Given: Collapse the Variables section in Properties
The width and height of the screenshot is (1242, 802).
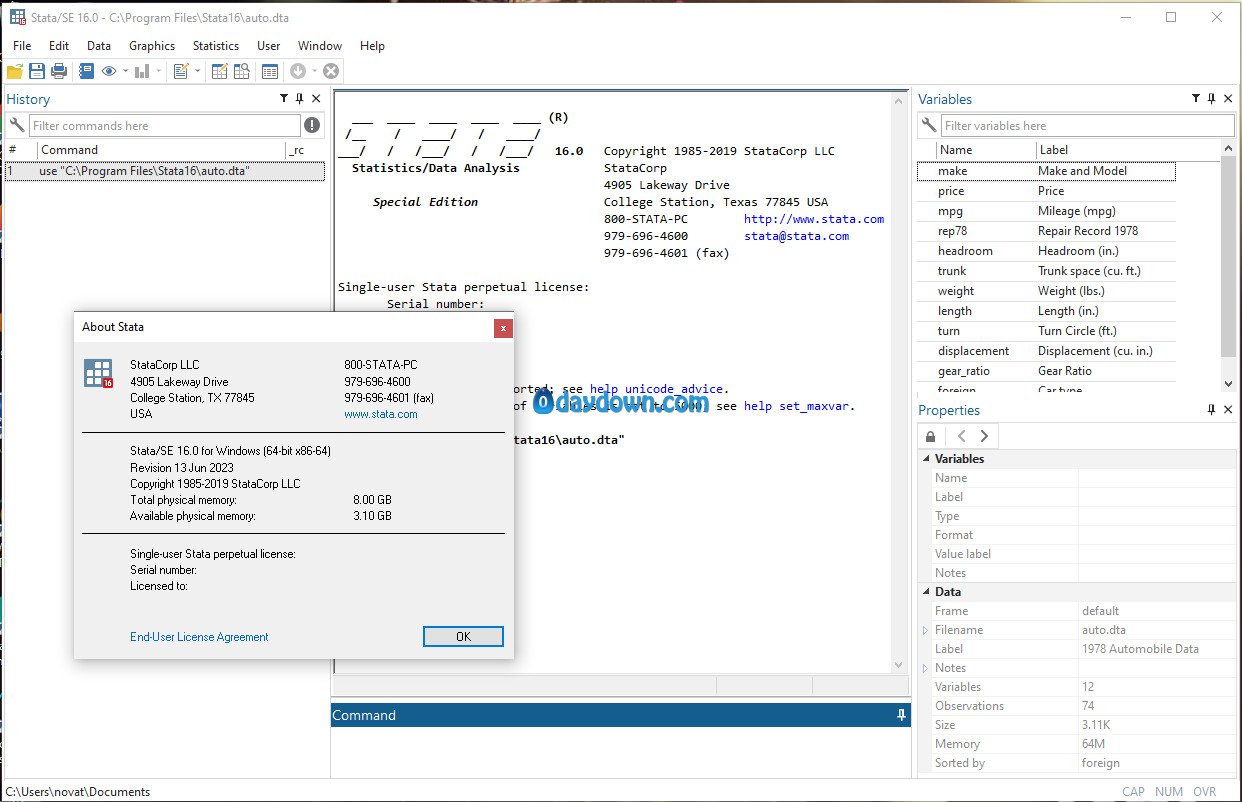Looking at the screenshot, I should coord(925,459).
